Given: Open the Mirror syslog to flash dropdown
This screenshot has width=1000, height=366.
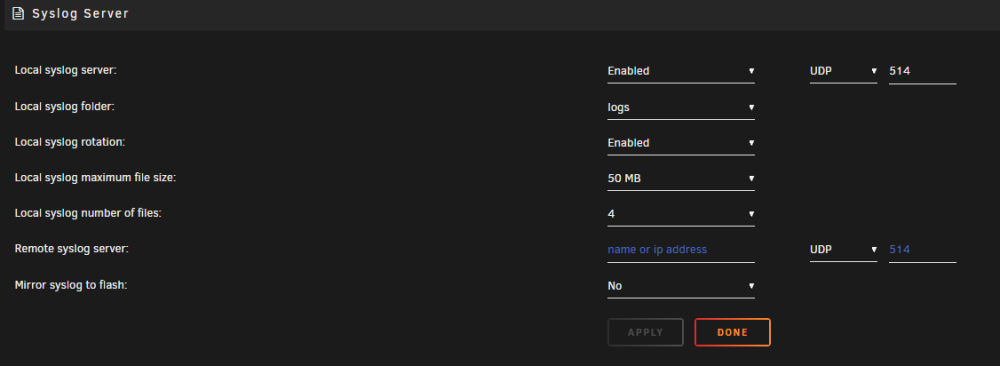Looking at the screenshot, I should coord(680,286).
